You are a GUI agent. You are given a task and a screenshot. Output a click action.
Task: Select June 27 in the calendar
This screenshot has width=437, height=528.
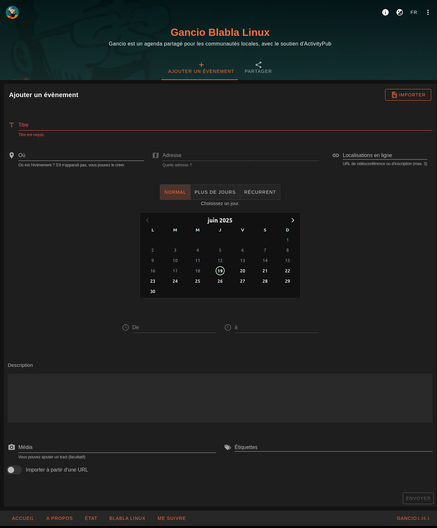(242, 281)
